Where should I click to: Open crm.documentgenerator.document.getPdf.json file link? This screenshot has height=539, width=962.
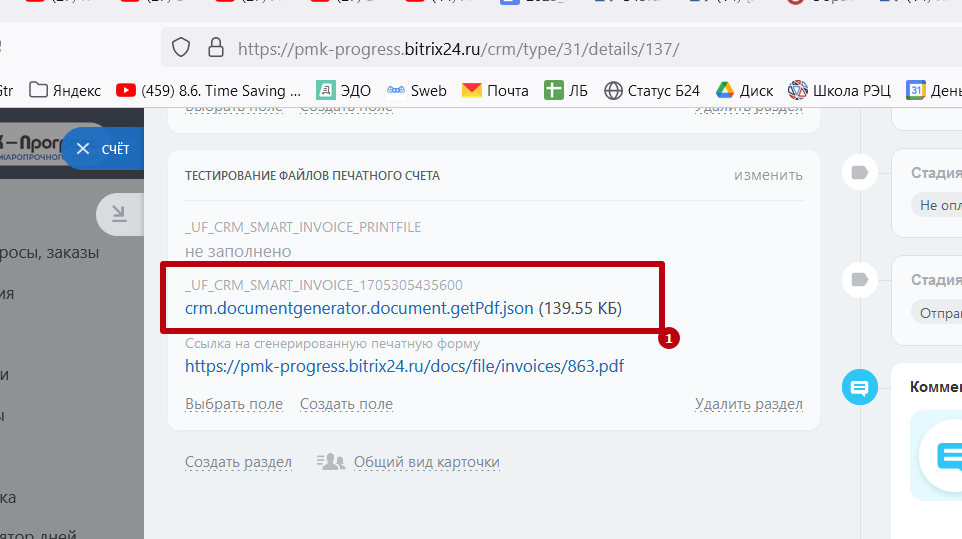pos(359,308)
